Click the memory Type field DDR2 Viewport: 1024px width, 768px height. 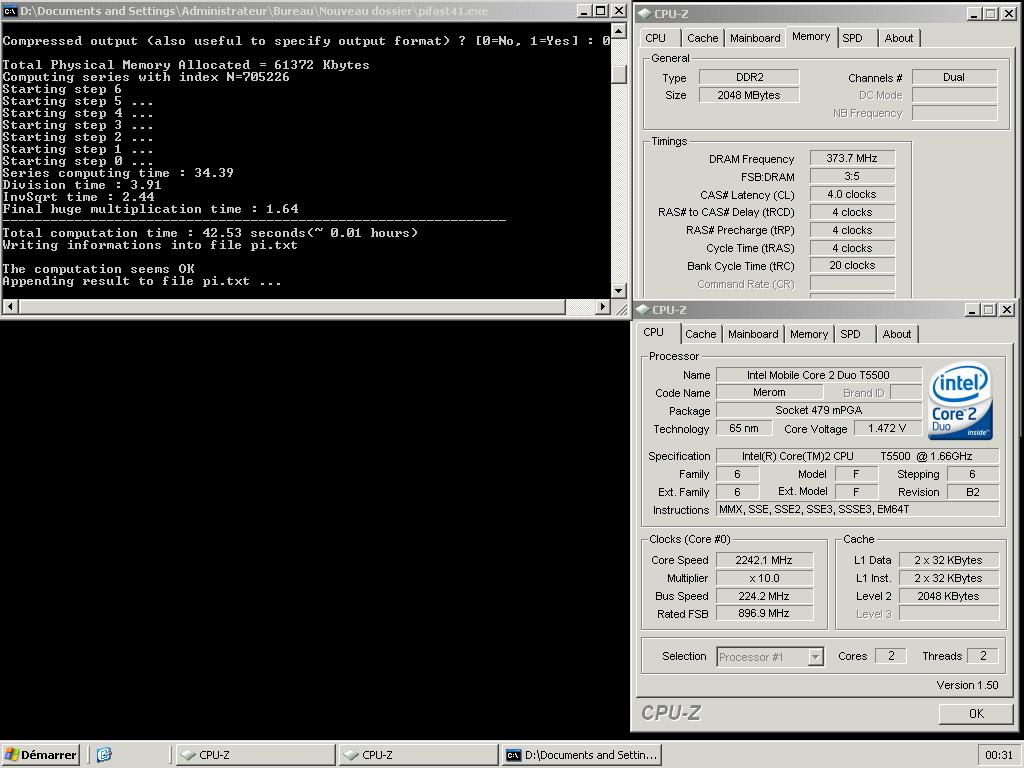[749, 77]
